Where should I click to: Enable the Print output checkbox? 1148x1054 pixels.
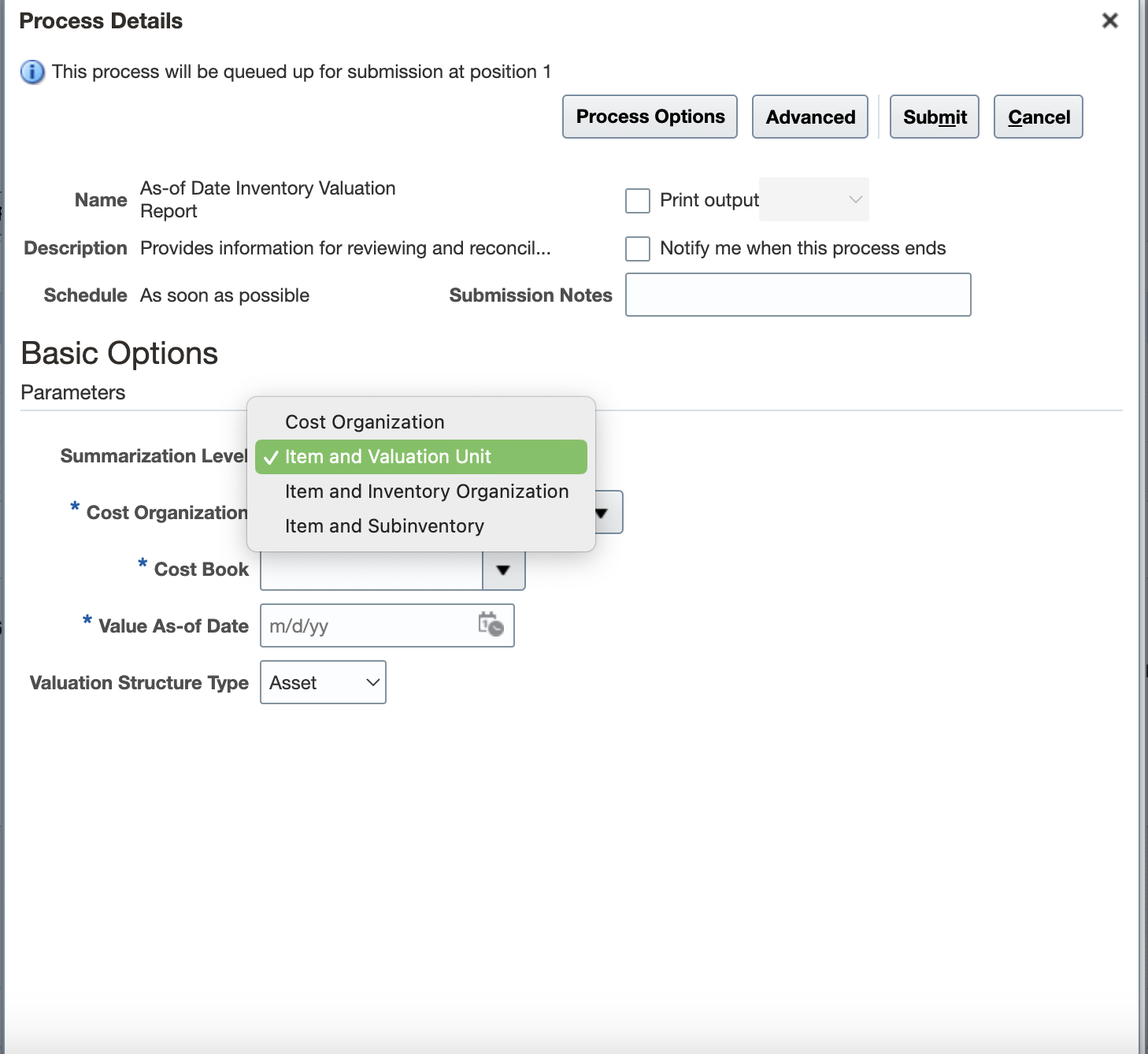[637, 201]
